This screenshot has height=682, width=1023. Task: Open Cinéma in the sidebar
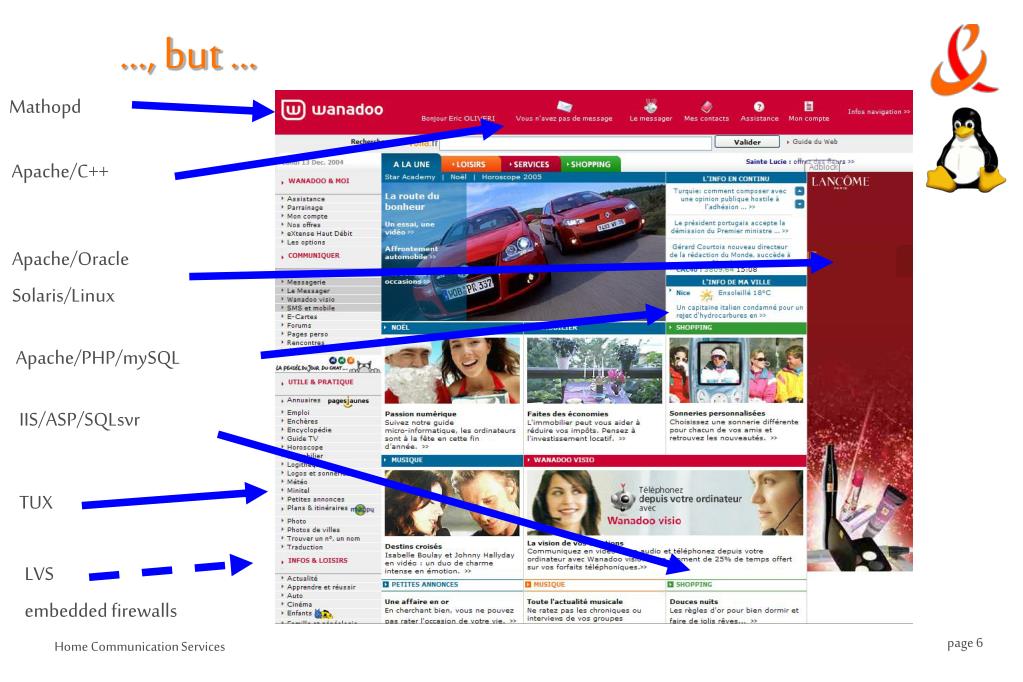299,604
